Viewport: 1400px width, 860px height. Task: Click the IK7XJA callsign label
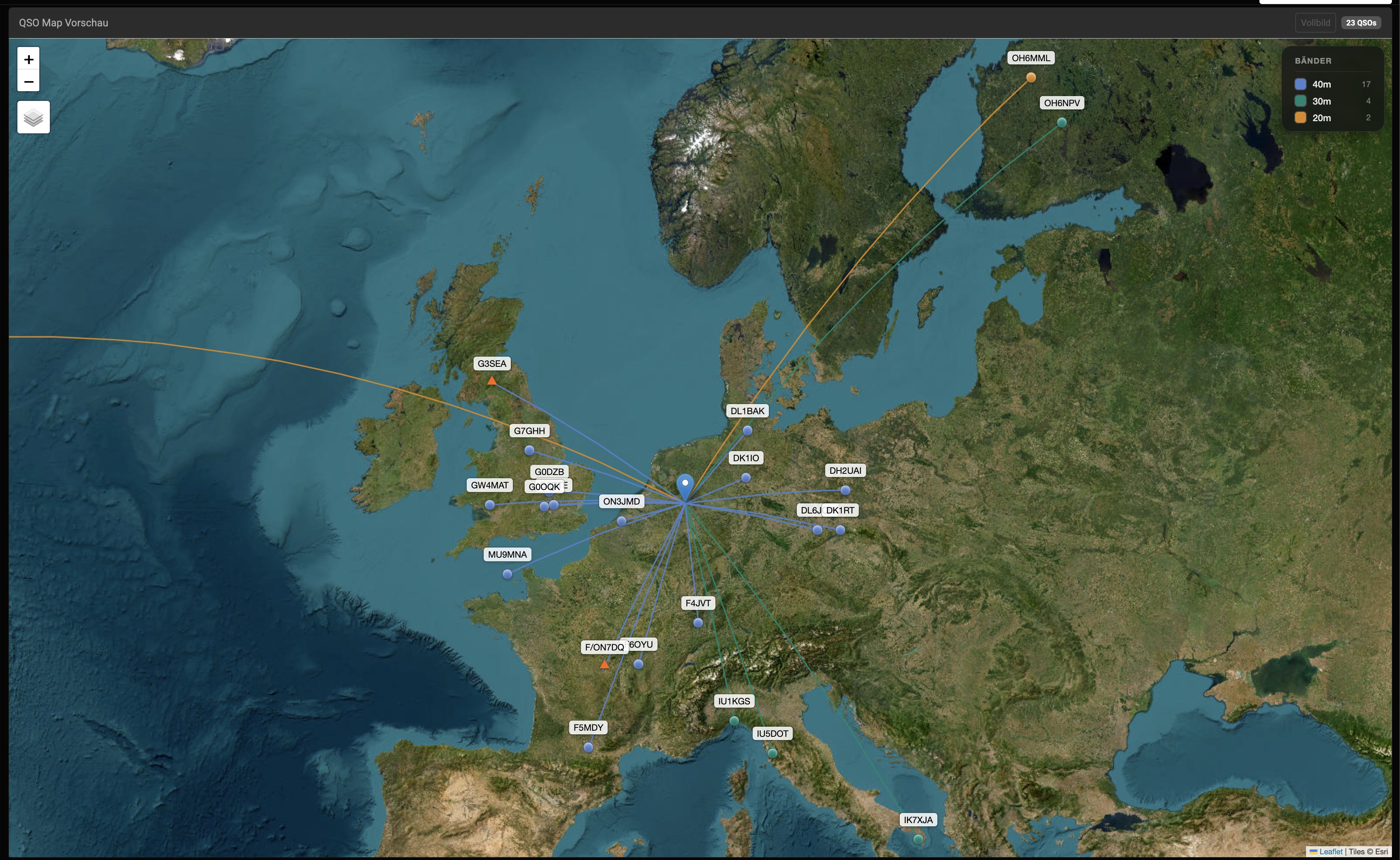(918, 819)
